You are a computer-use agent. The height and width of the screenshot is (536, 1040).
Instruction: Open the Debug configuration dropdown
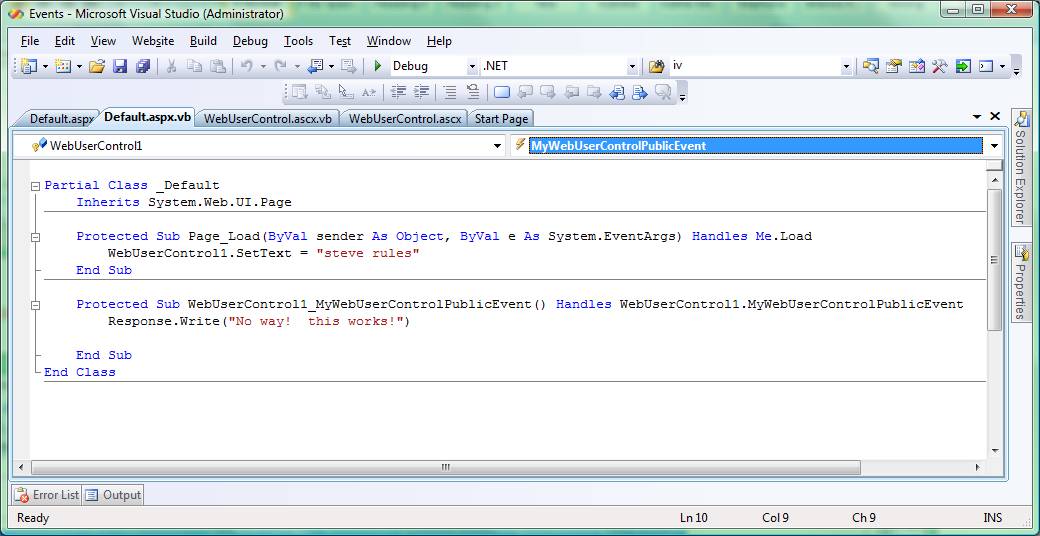coord(472,66)
